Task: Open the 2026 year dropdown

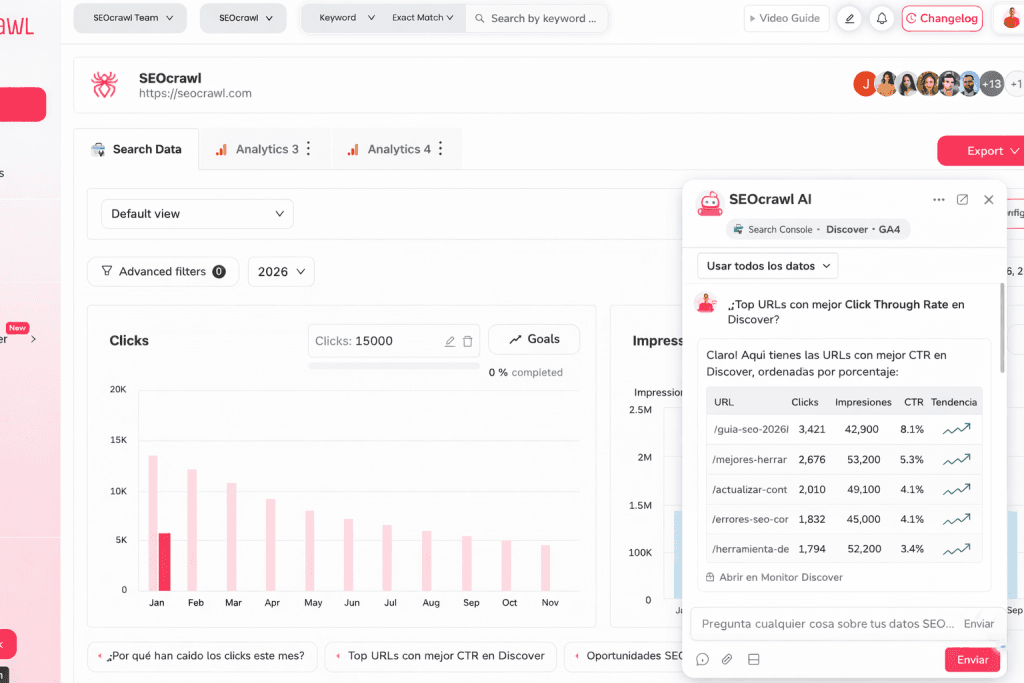Action: 281,272
